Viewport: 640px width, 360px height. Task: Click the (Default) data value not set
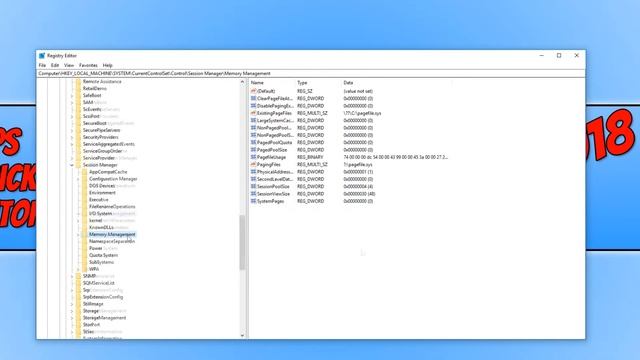[x=358, y=91]
